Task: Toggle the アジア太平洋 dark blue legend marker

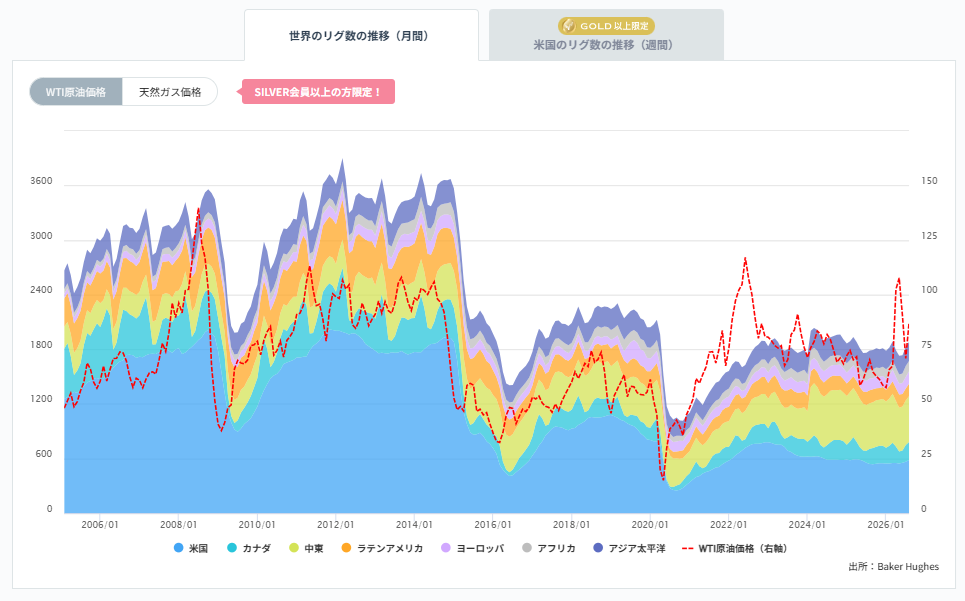Action: [x=598, y=547]
